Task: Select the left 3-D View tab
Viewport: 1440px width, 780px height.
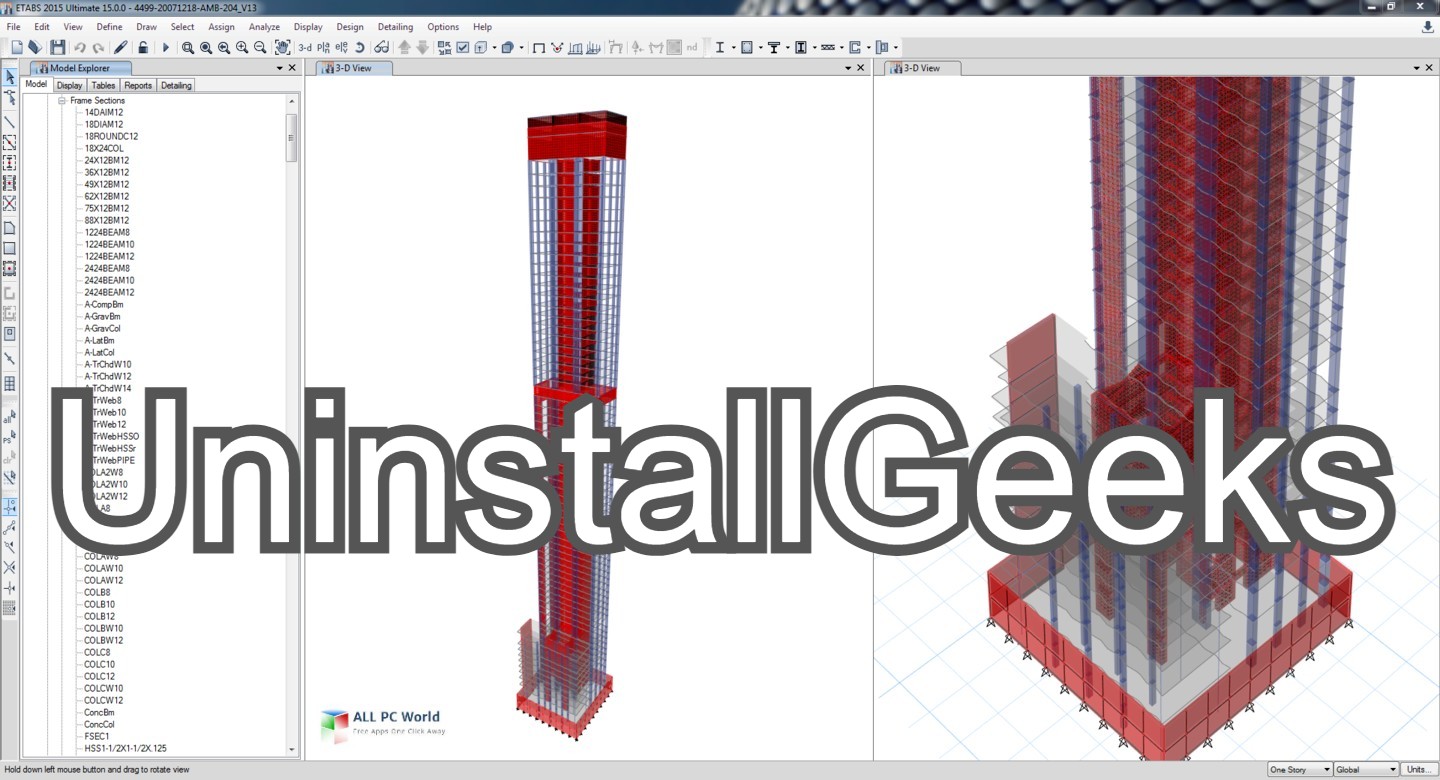Action: (x=354, y=68)
